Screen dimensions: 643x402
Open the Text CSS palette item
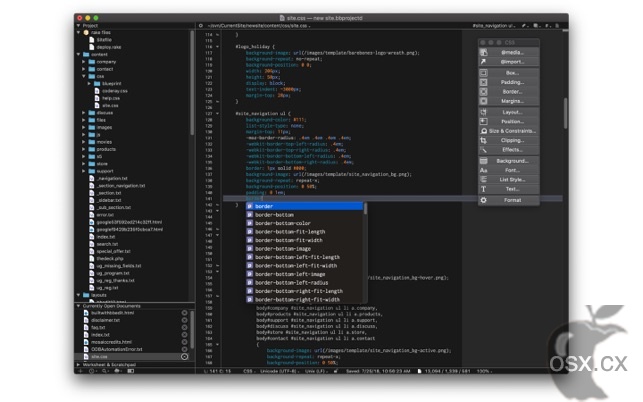click(508, 190)
